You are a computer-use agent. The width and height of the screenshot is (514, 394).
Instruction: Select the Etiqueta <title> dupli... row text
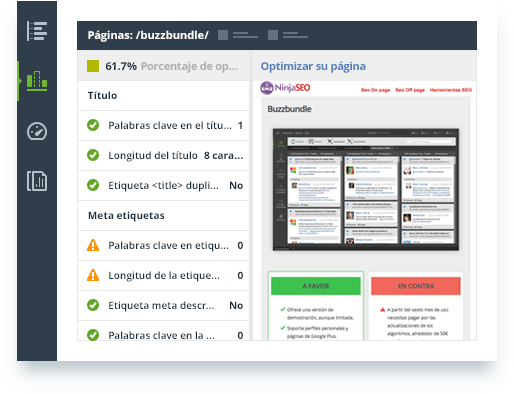(x=163, y=186)
